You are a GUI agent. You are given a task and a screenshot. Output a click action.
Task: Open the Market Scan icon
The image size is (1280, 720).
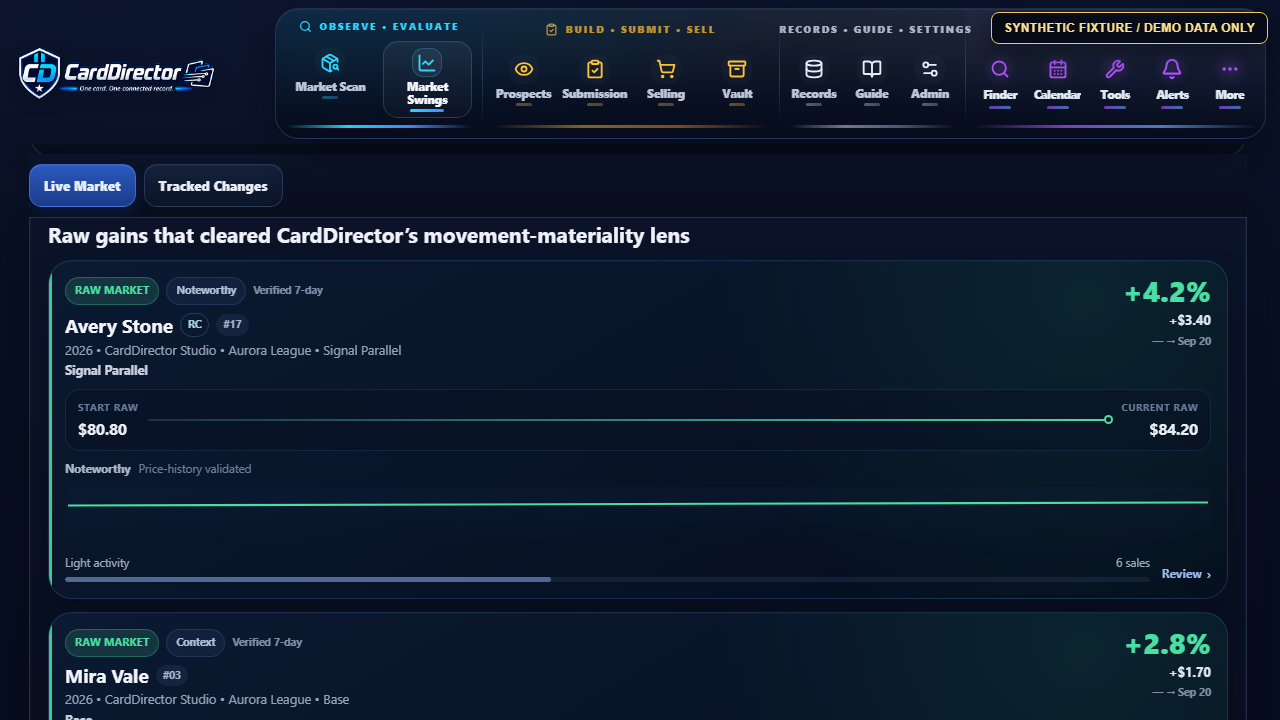[330, 63]
